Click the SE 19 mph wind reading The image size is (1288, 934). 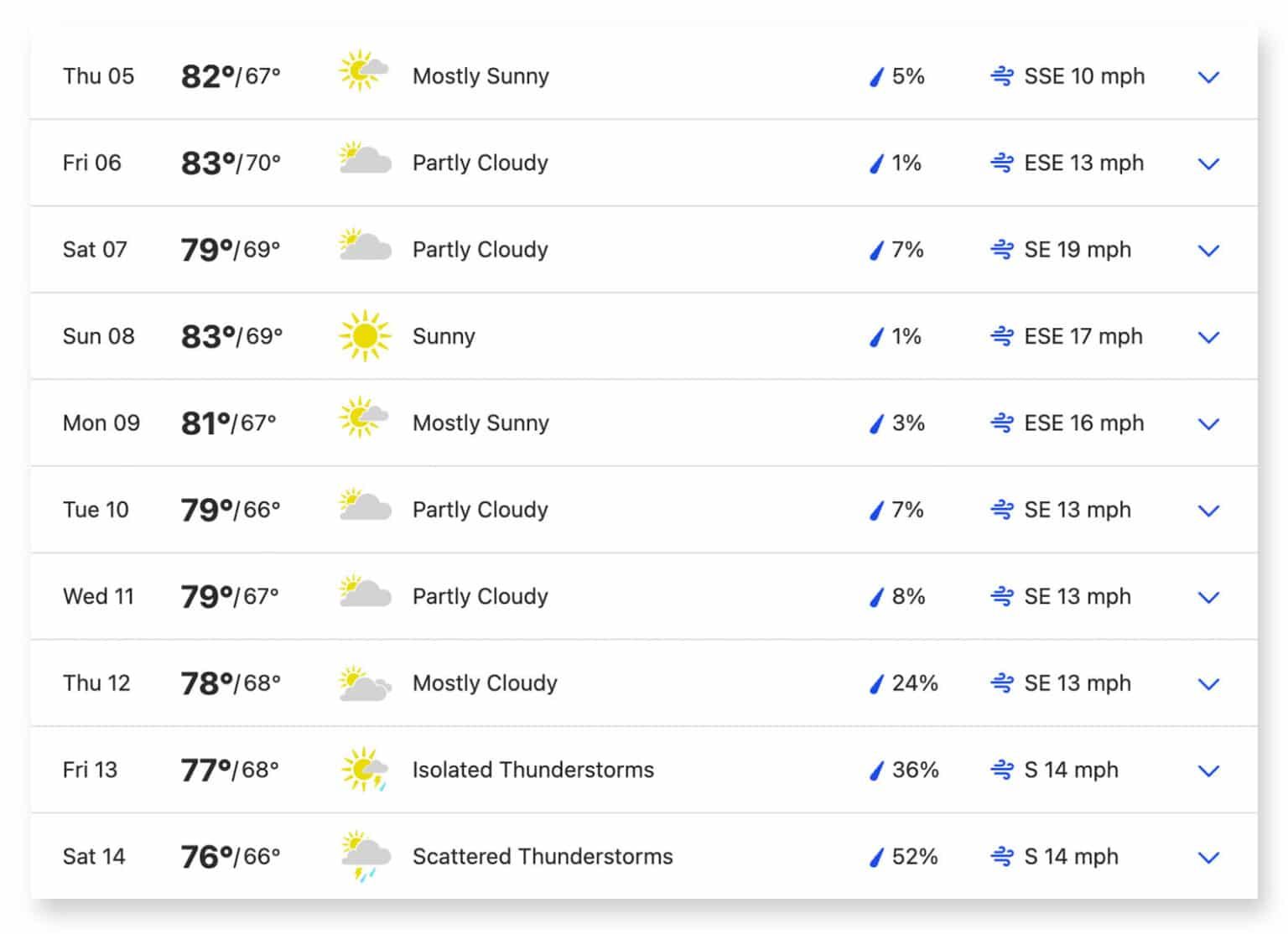[1078, 250]
